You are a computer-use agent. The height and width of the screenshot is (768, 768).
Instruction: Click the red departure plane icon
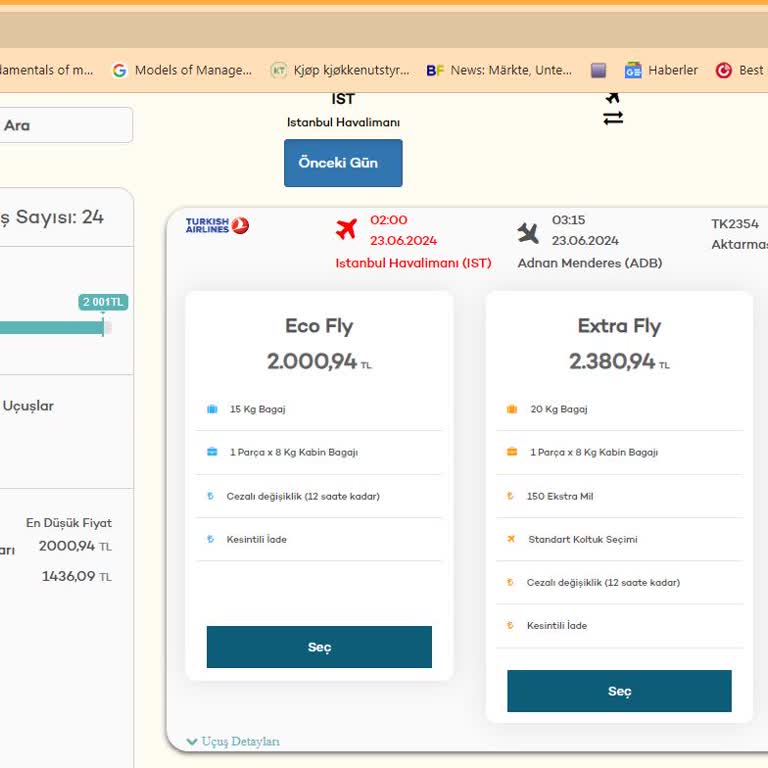coord(346,230)
